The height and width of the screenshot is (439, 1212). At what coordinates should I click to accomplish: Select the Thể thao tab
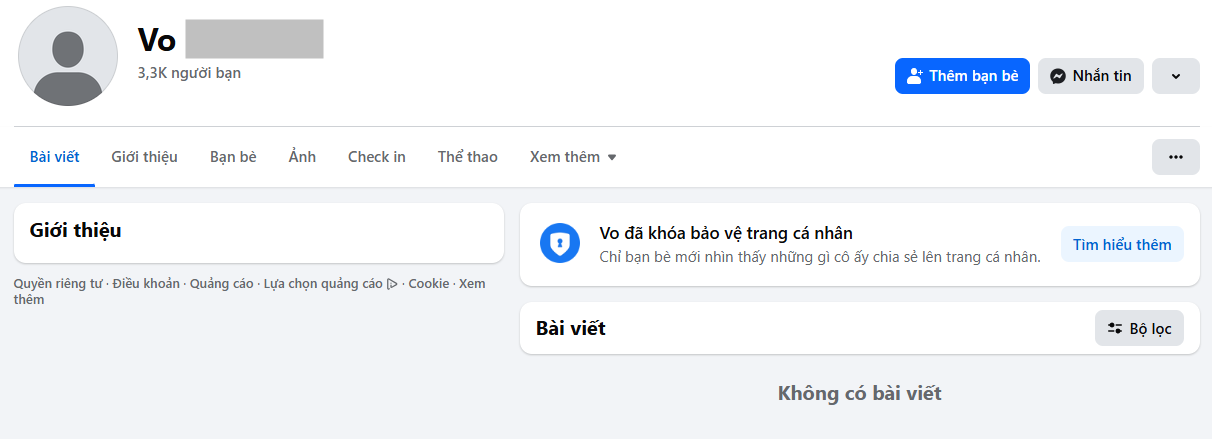coord(467,157)
